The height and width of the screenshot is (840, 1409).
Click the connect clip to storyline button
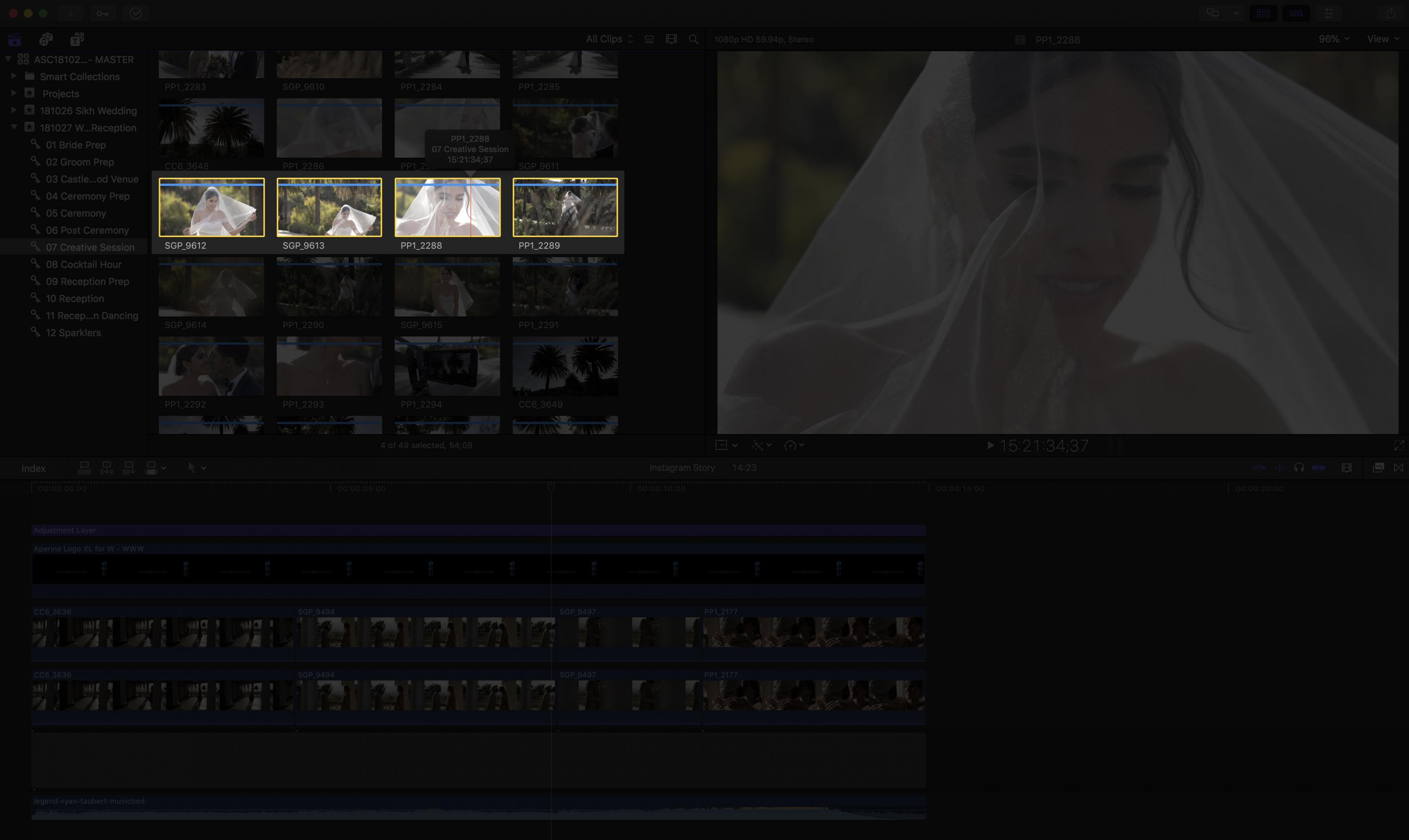pos(84,467)
